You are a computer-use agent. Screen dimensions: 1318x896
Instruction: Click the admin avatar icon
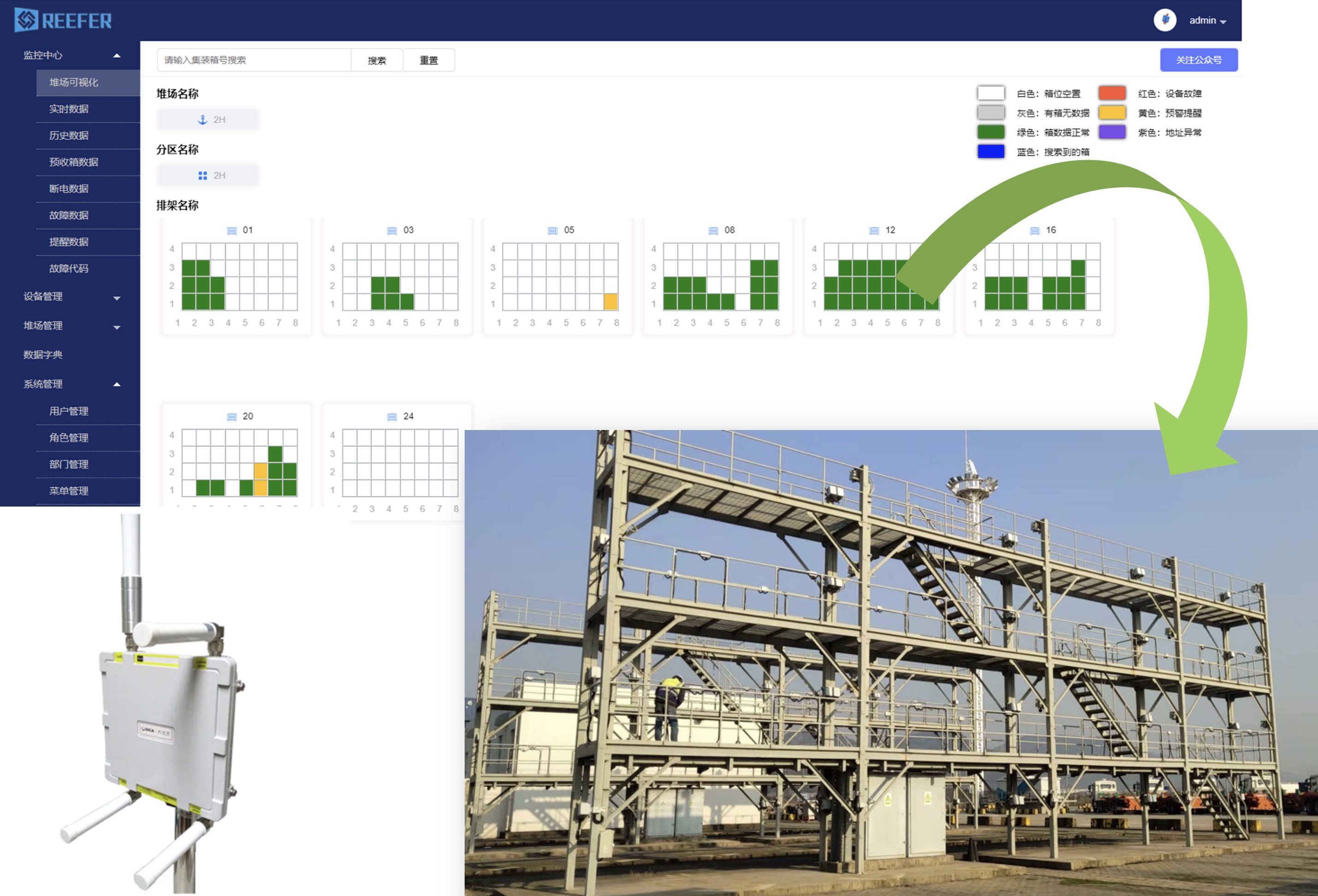[1165, 20]
